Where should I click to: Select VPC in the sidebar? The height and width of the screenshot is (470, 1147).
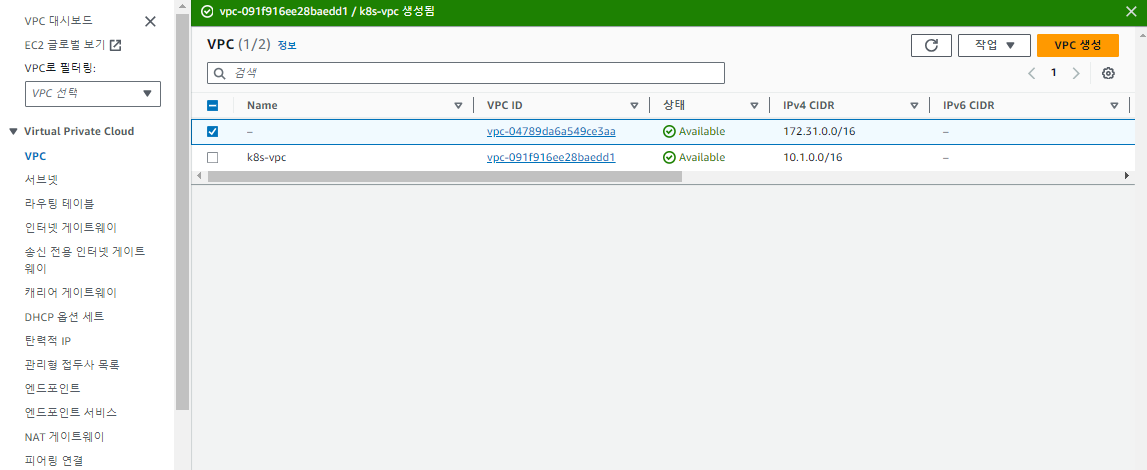[x=36, y=156]
